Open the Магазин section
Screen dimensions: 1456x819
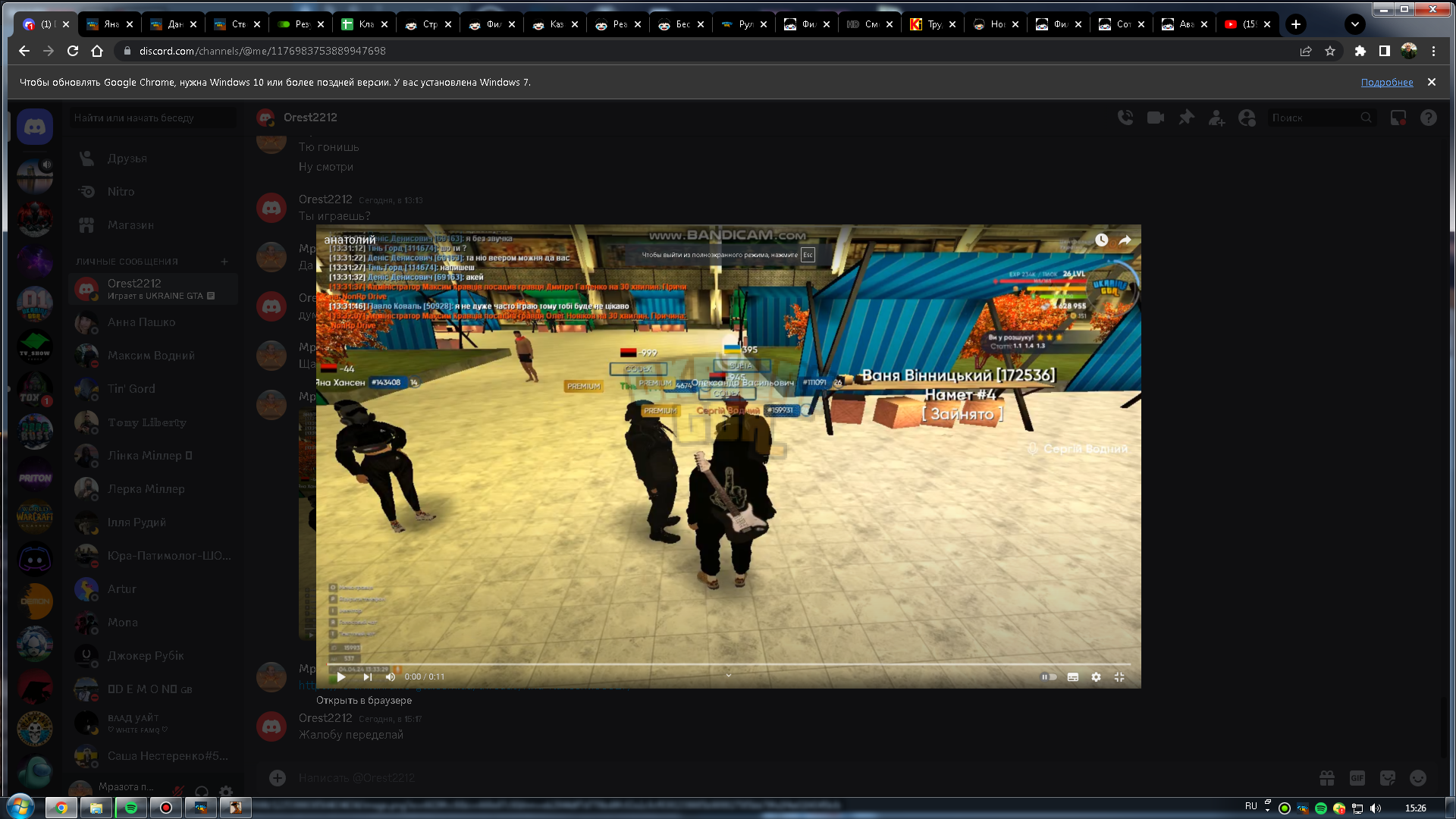(152, 225)
